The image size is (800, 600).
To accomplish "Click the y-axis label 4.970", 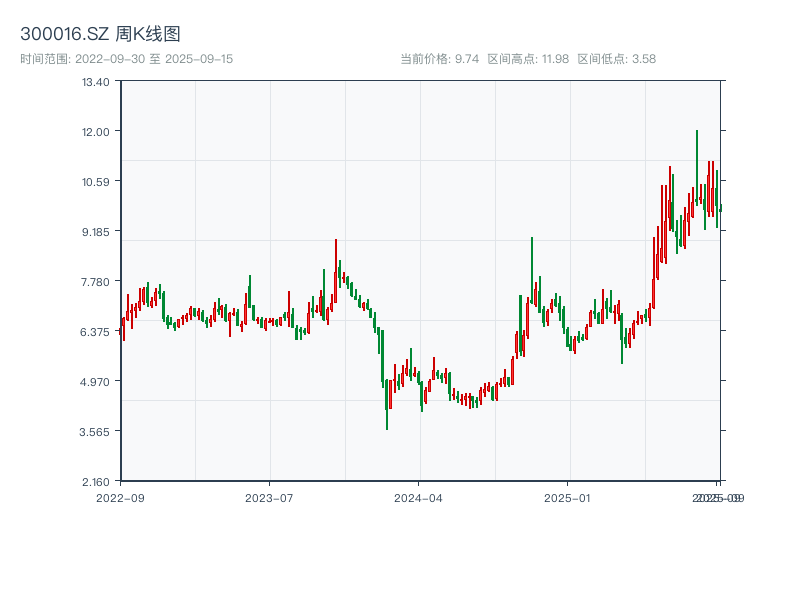I will tap(95, 382).
